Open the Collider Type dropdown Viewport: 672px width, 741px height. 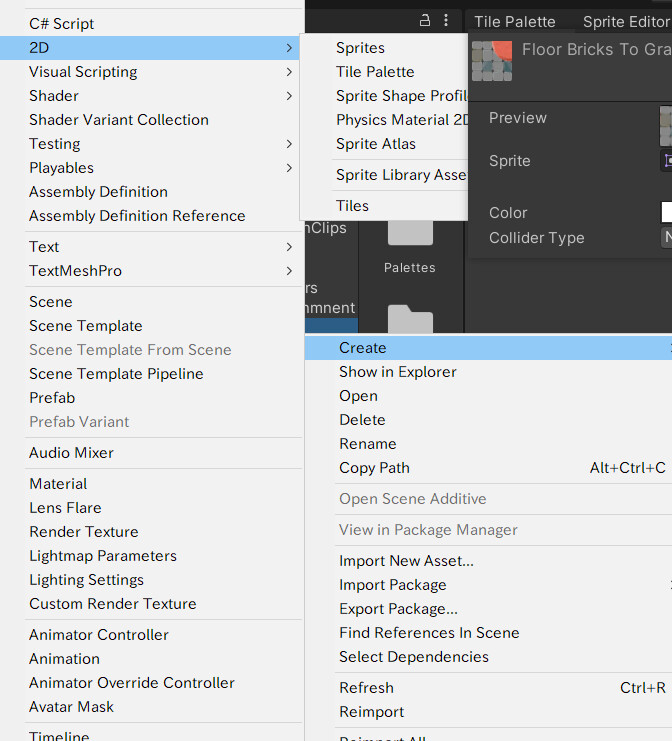[666, 237]
